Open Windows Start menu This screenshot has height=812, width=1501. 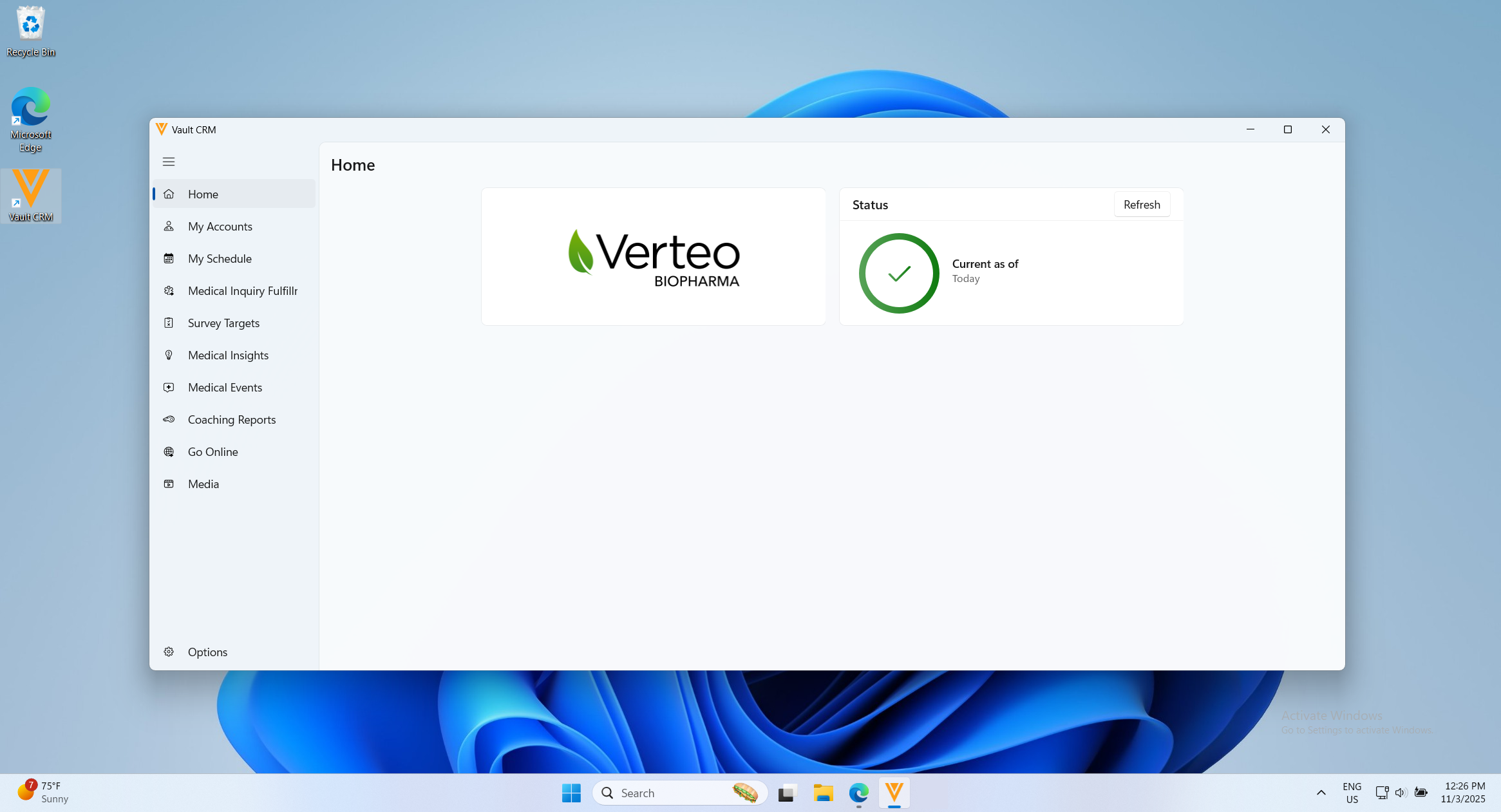point(571,793)
